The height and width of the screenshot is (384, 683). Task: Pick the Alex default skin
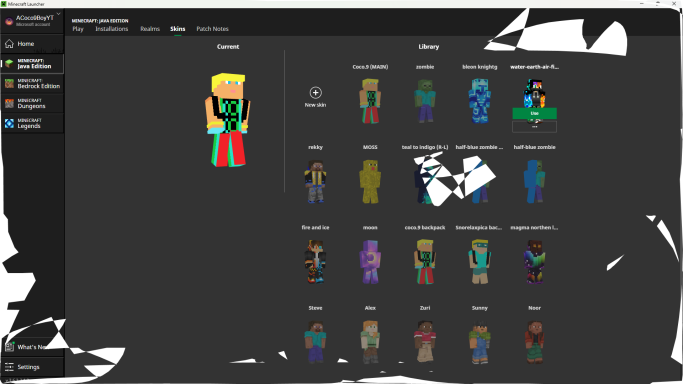pyautogui.click(x=370, y=342)
